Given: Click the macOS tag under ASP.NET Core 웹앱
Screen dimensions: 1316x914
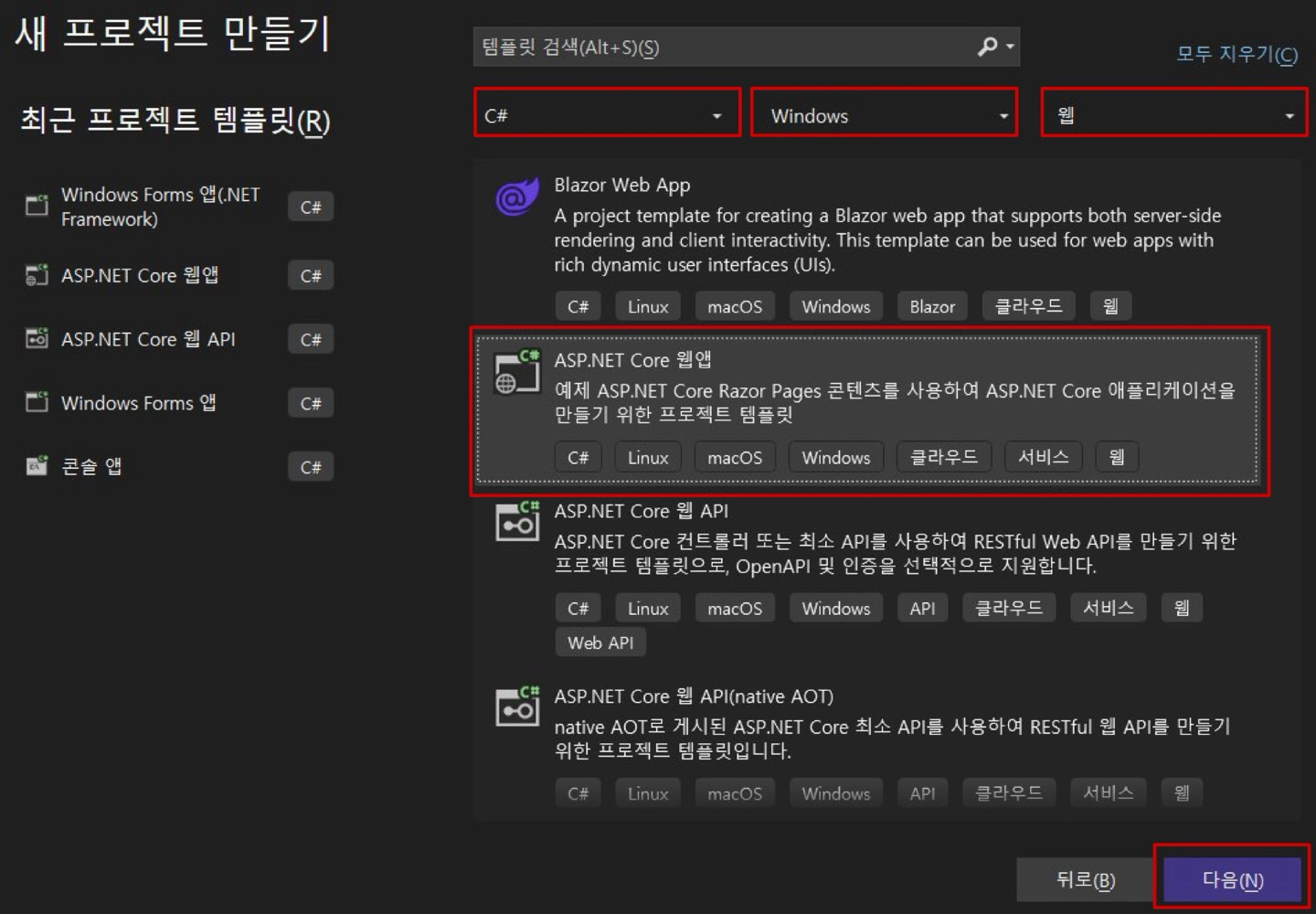Looking at the screenshot, I should point(735,457).
